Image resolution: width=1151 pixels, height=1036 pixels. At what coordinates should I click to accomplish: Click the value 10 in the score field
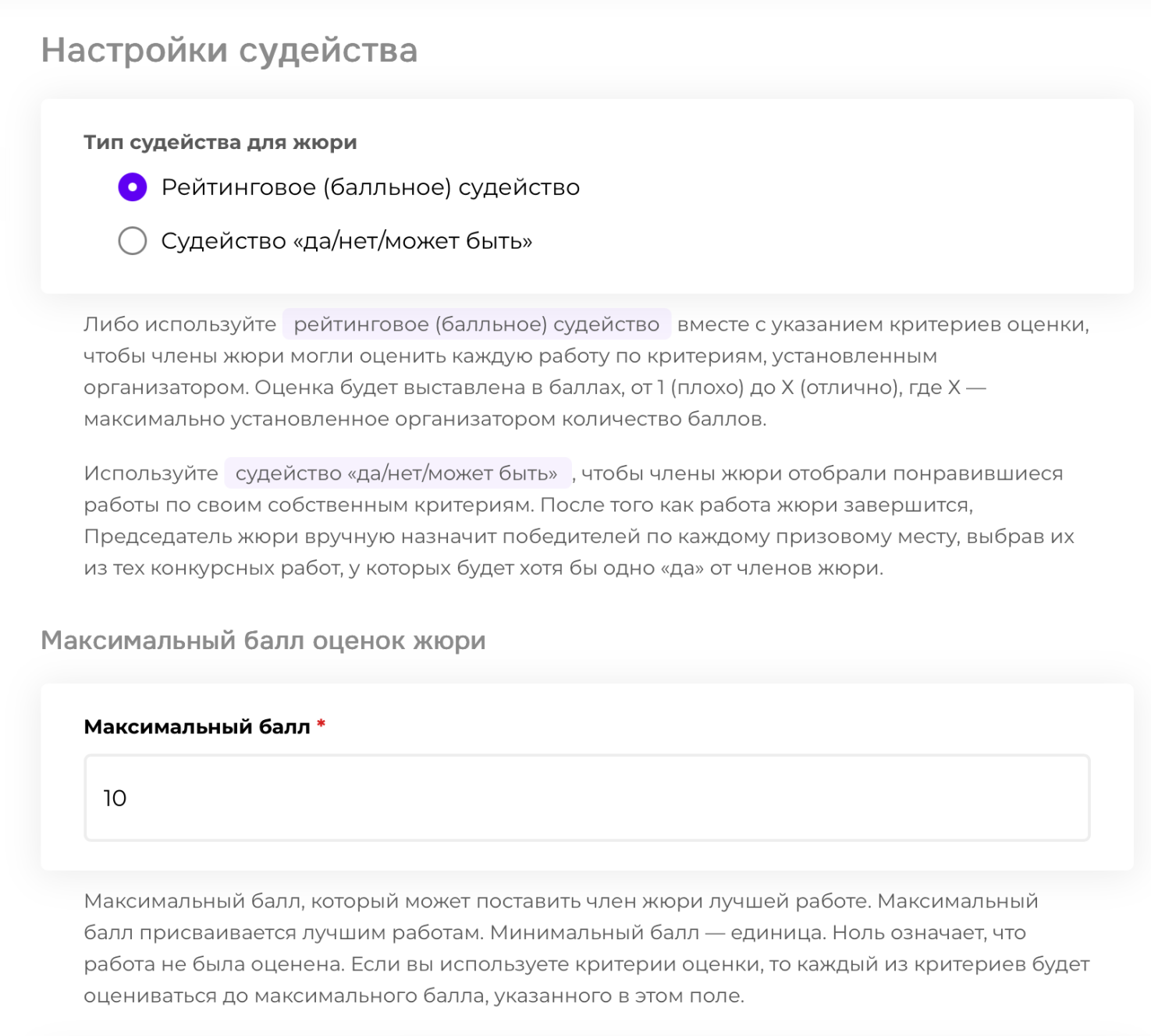tap(115, 798)
